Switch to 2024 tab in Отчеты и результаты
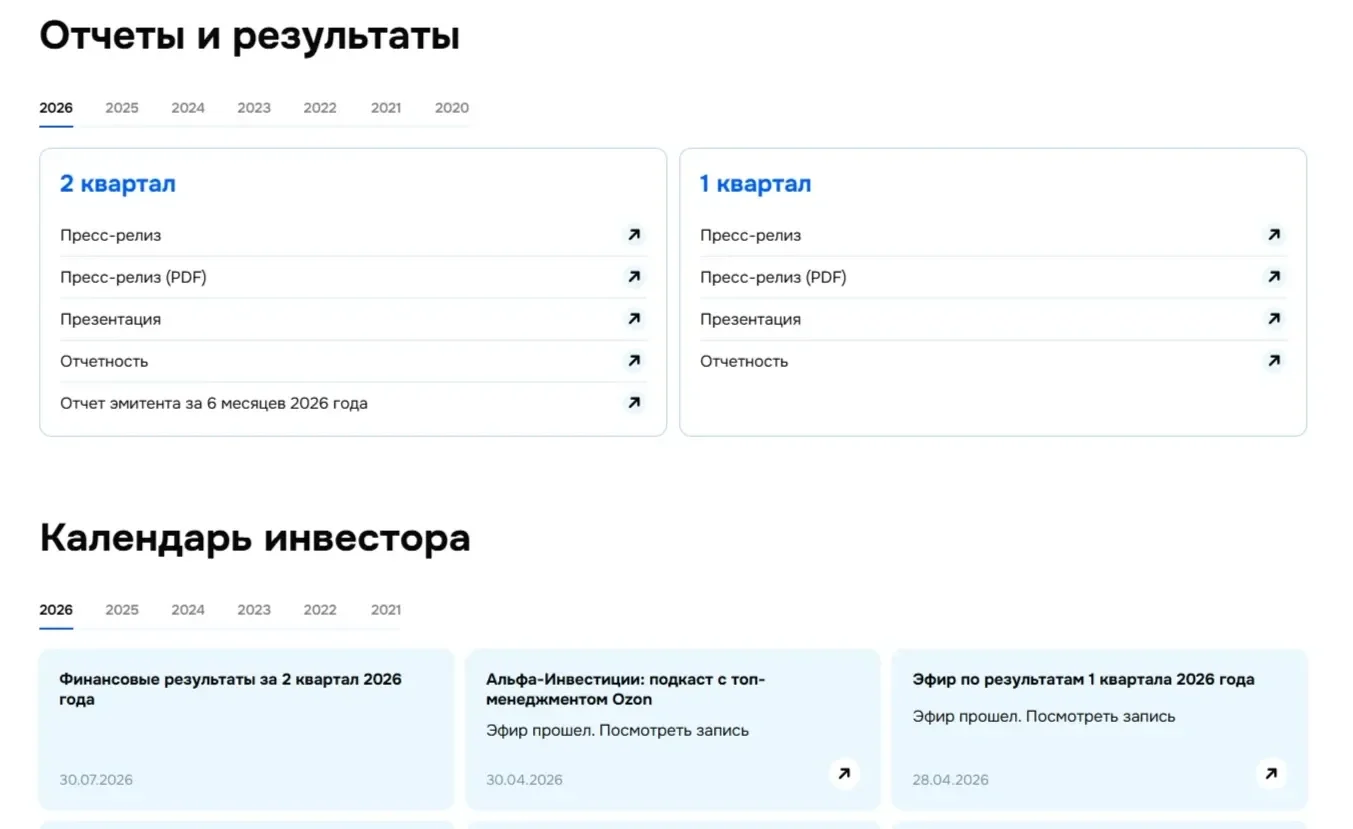The image size is (1353, 829). (x=188, y=108)
